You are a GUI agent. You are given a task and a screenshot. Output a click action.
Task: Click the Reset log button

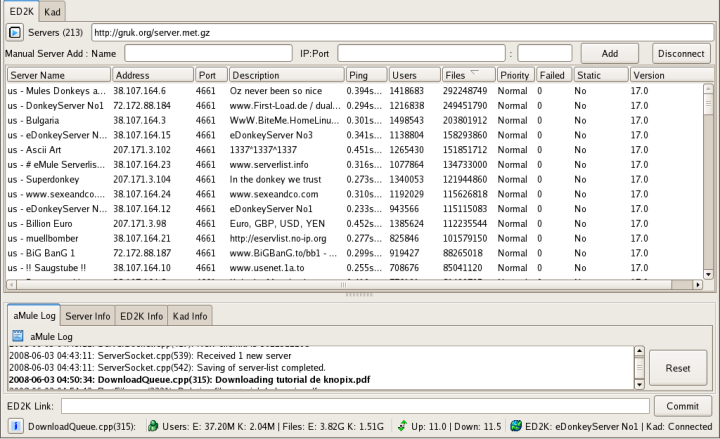tap(677, 368)
